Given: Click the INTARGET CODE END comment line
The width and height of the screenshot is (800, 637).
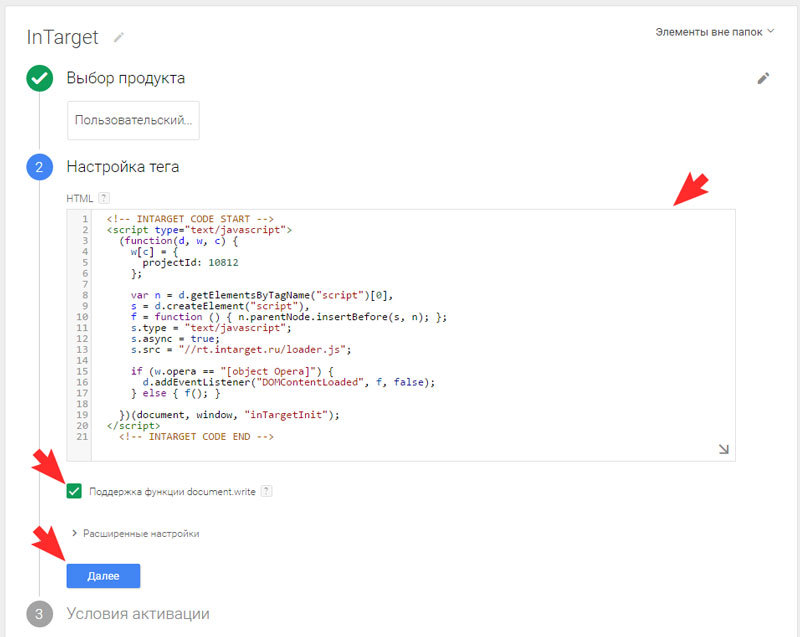Looking at the screenshot, I should pos(196,437).
